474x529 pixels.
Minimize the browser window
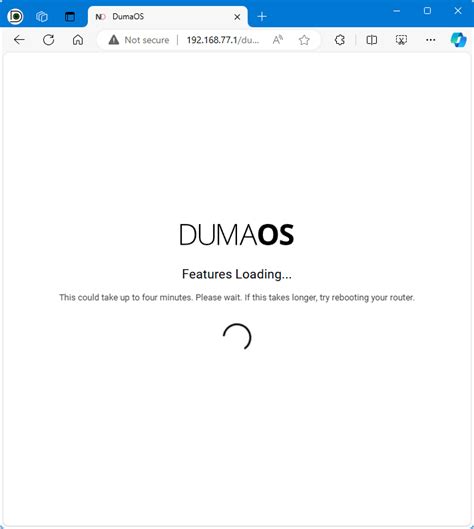397,11
